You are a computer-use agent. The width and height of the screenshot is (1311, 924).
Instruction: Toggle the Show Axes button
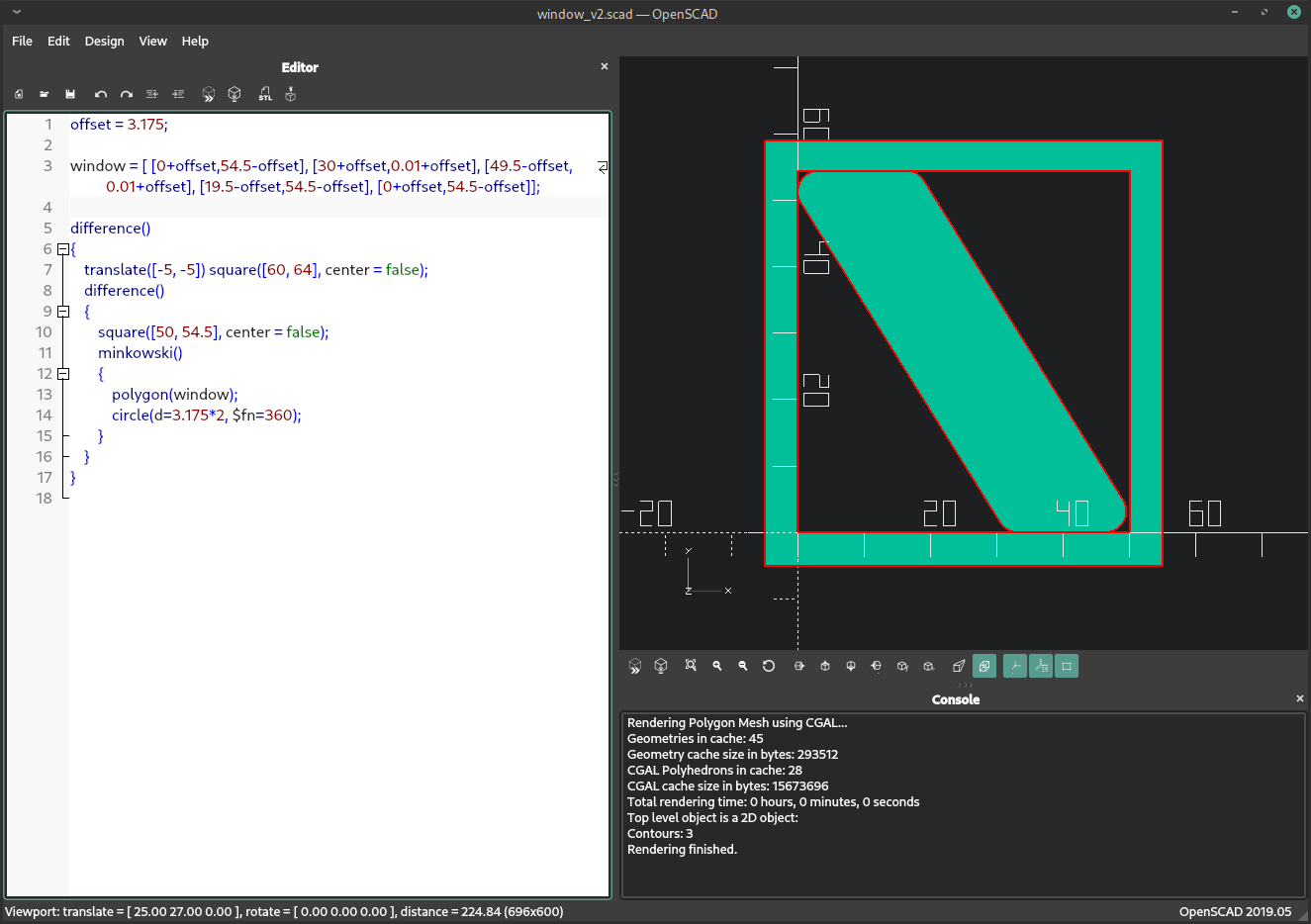point(1015,666)
